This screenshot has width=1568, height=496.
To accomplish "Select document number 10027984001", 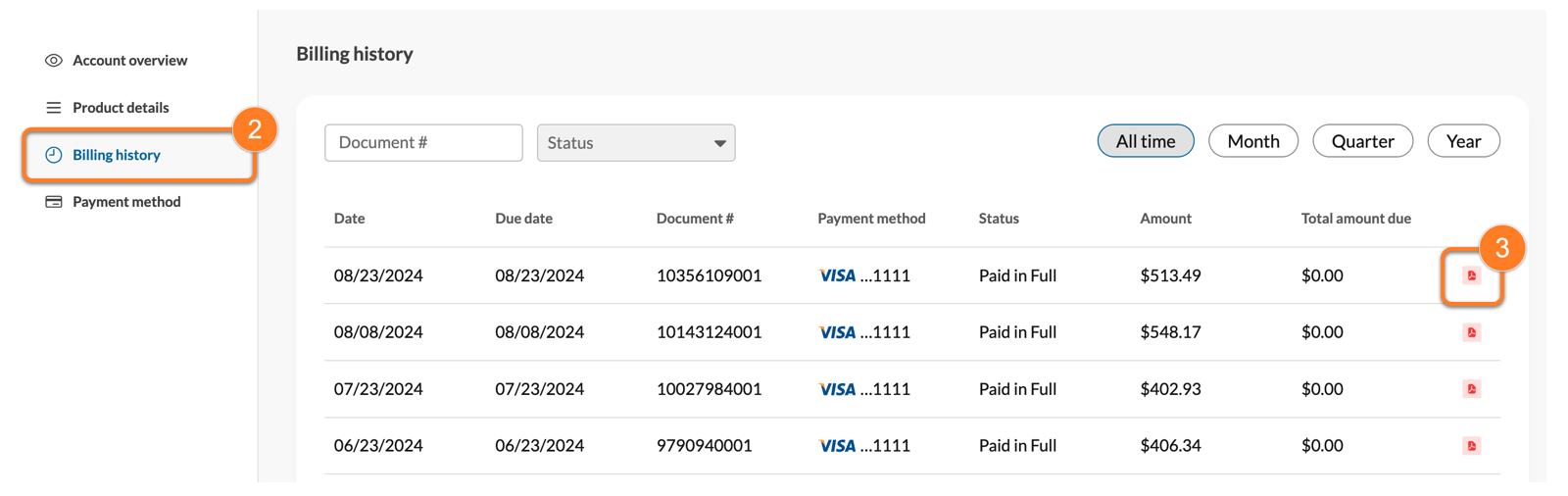I will (x=709, y=389).
